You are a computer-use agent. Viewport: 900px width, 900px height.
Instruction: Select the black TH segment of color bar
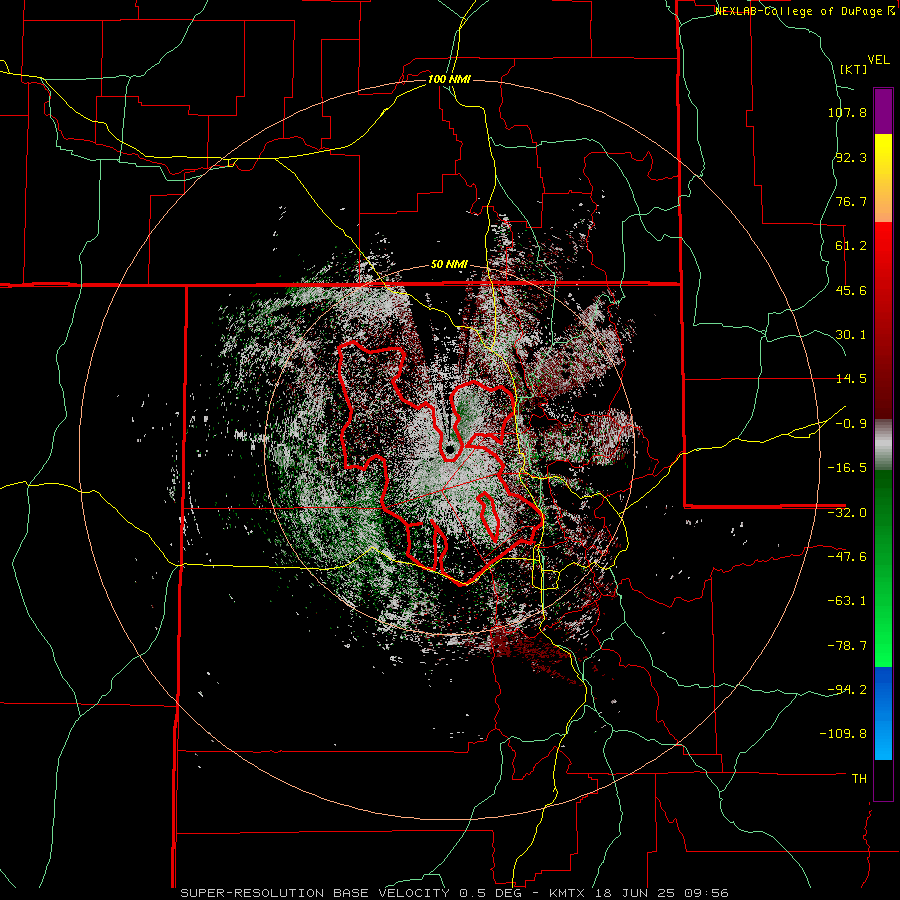tap(883, 779)
